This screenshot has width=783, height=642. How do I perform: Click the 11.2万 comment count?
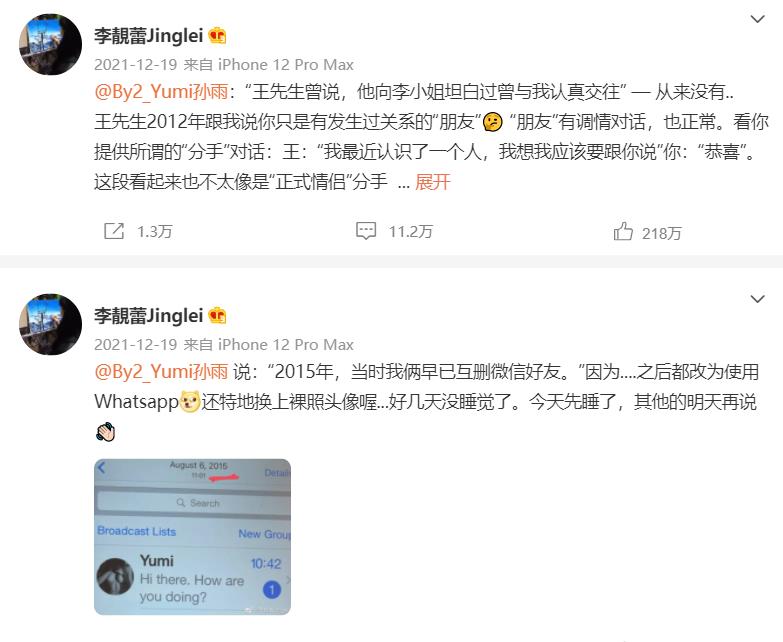[410, 232]
